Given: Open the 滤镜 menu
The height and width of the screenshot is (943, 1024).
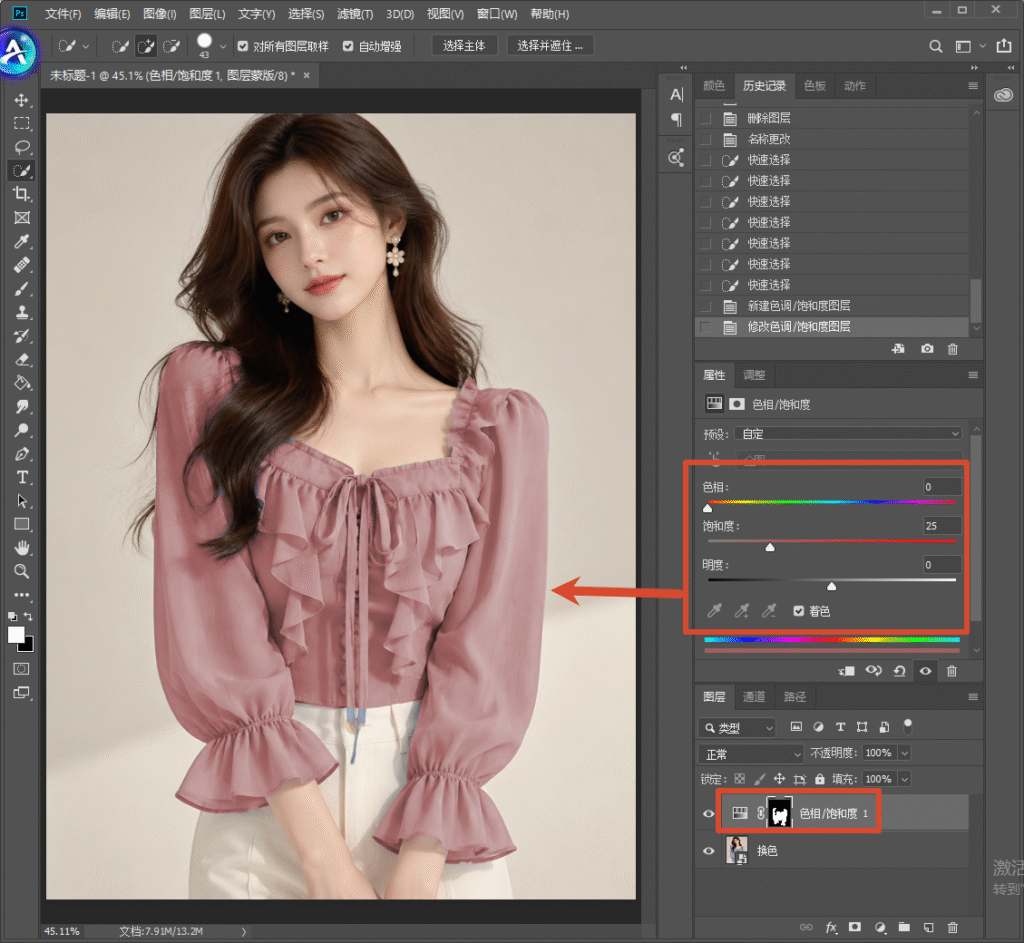Looking at the screenshot, I should [355, 14].
